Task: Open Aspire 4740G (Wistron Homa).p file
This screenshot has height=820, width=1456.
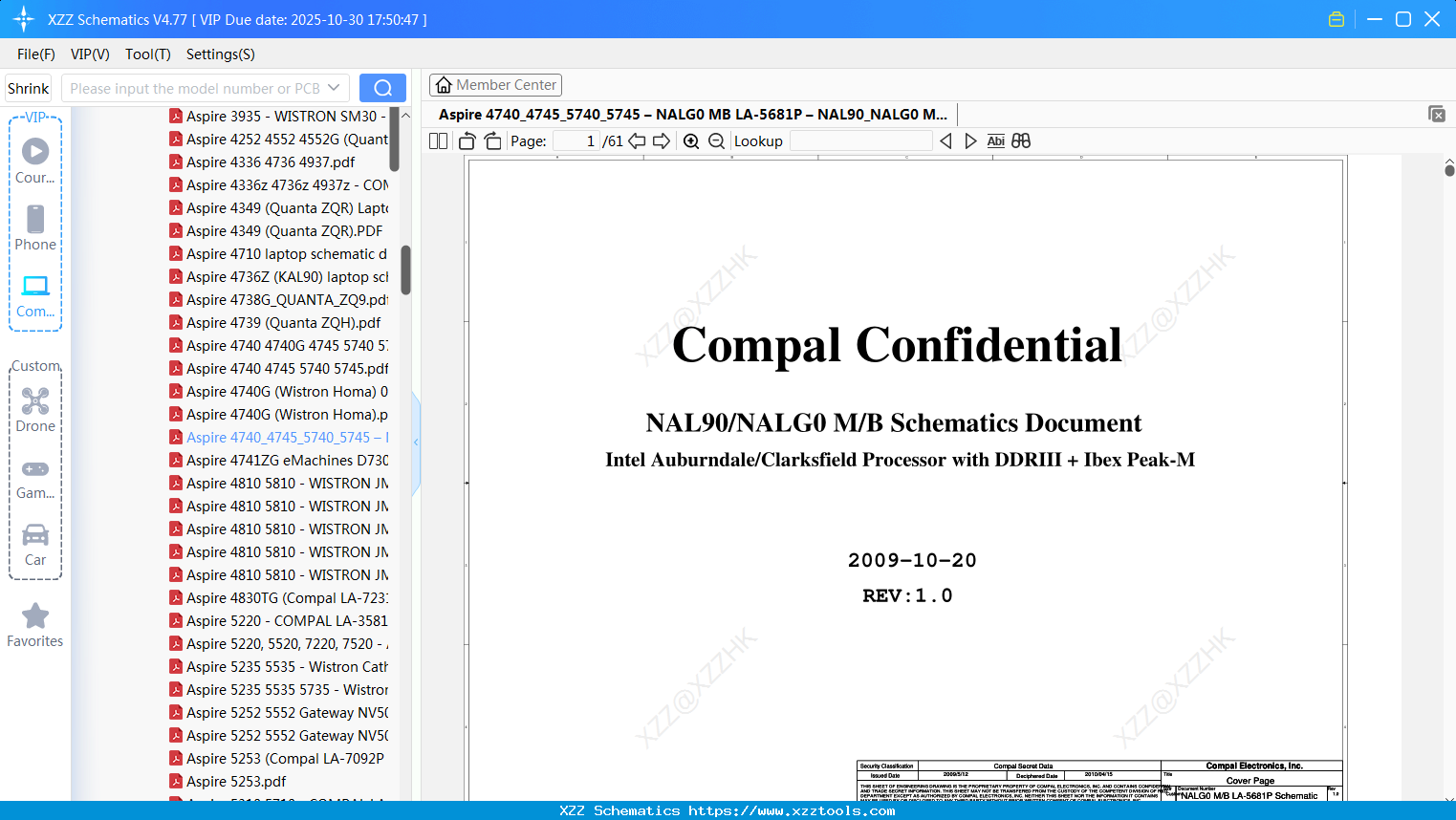Action: 278,415
